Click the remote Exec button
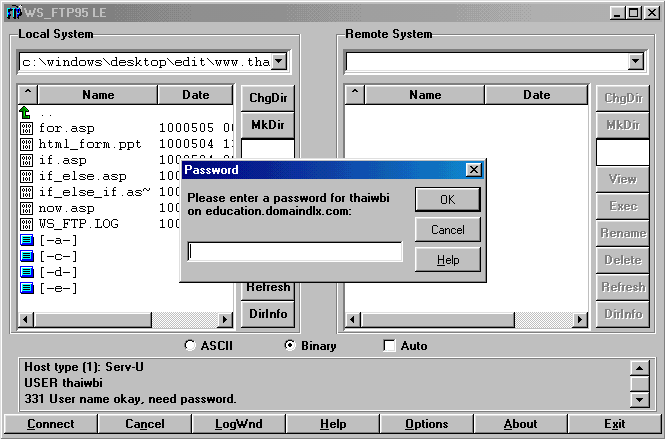 coord(623,206)
